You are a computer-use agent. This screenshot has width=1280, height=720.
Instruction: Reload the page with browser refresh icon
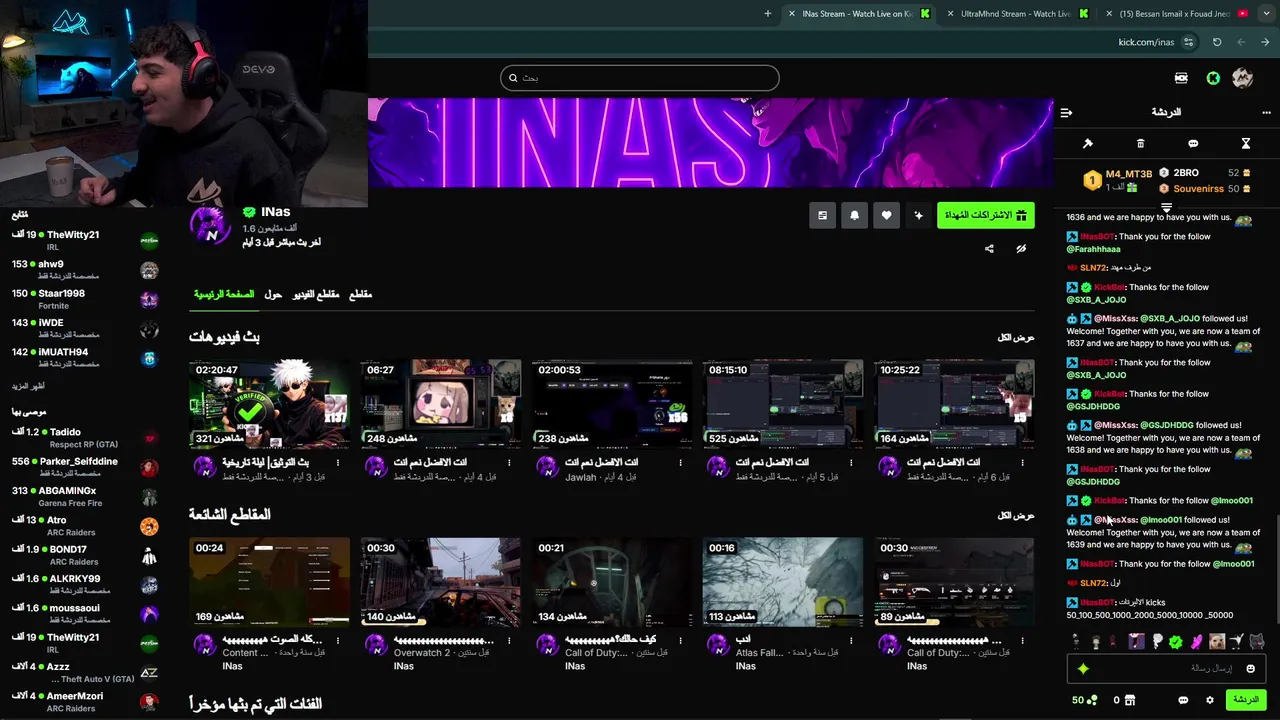pyautogui.click(x=1217, y=42)
